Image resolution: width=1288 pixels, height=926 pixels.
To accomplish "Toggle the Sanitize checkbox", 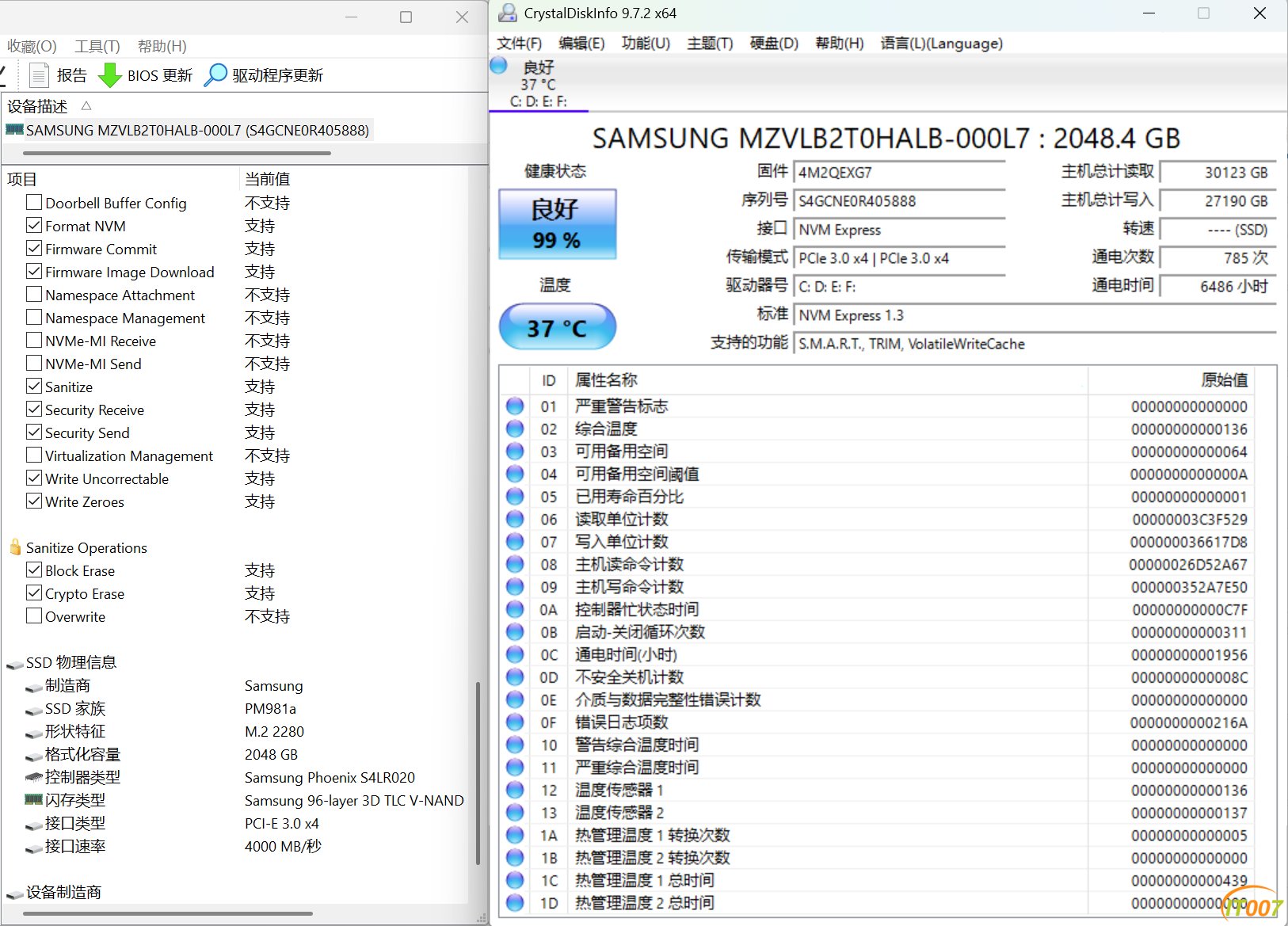I will [34, 386].
